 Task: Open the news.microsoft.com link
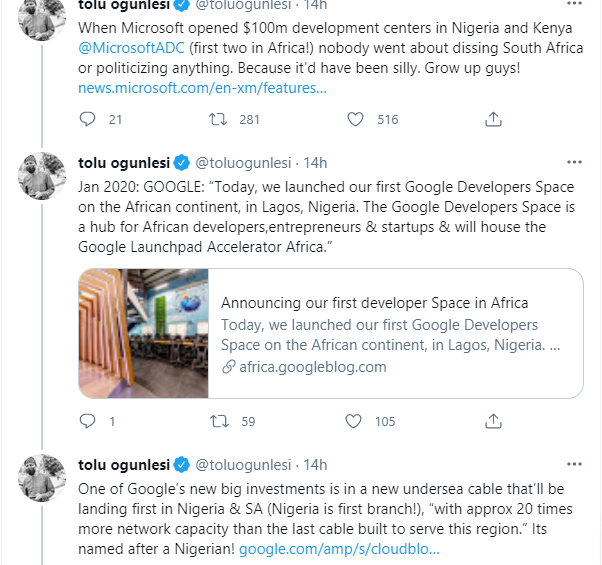point(202,88)
